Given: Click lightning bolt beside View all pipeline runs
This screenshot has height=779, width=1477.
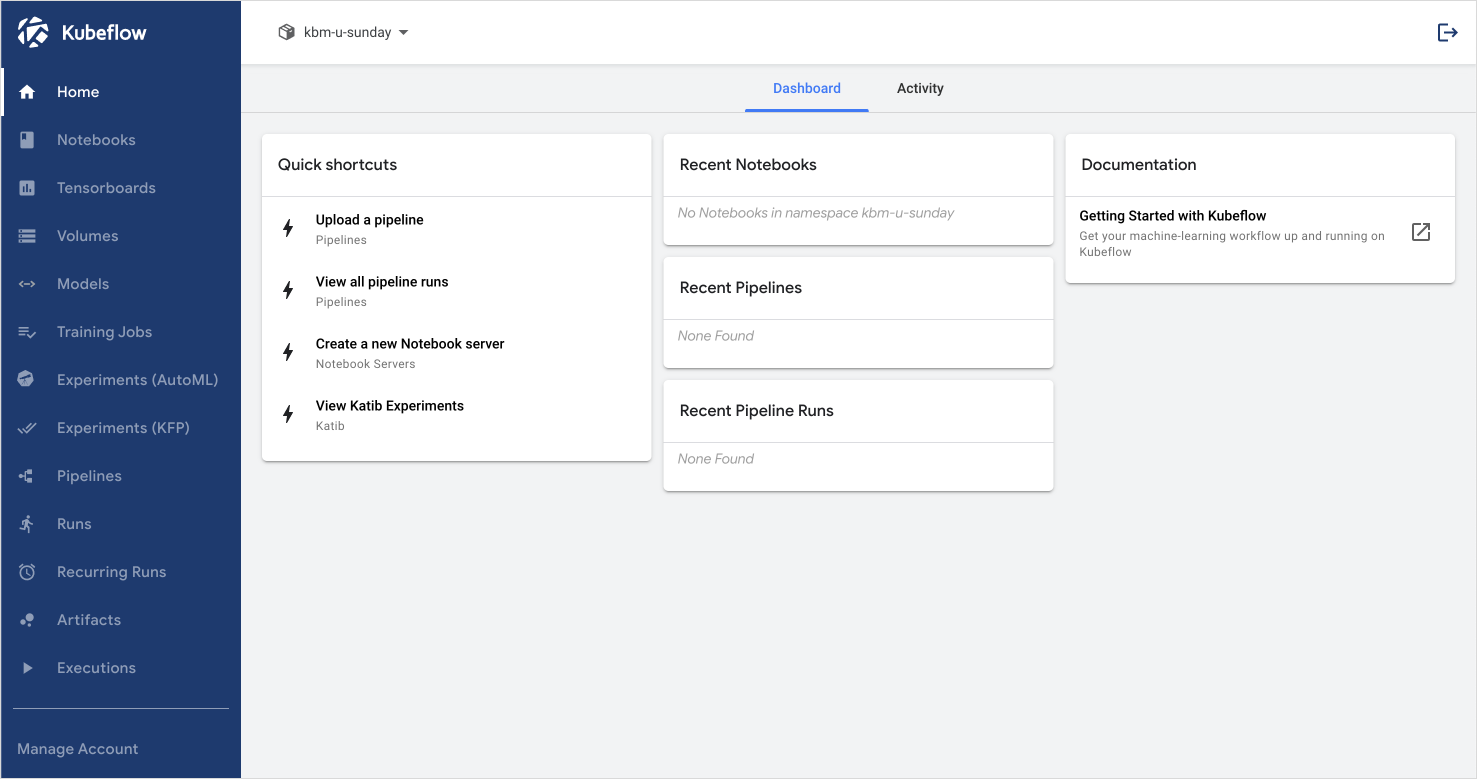Looking at the screenshot, I should pyautogui.click(x=288, y=290).
